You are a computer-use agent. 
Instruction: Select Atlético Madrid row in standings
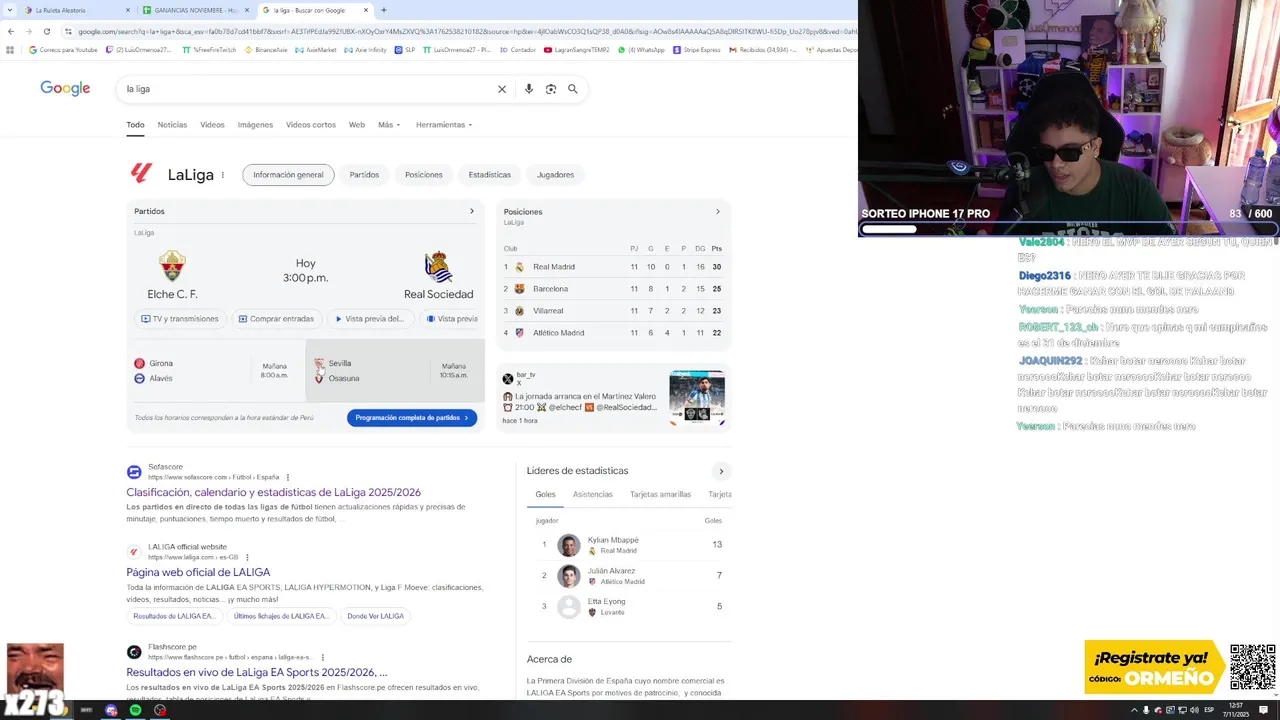tap(613, 333)
